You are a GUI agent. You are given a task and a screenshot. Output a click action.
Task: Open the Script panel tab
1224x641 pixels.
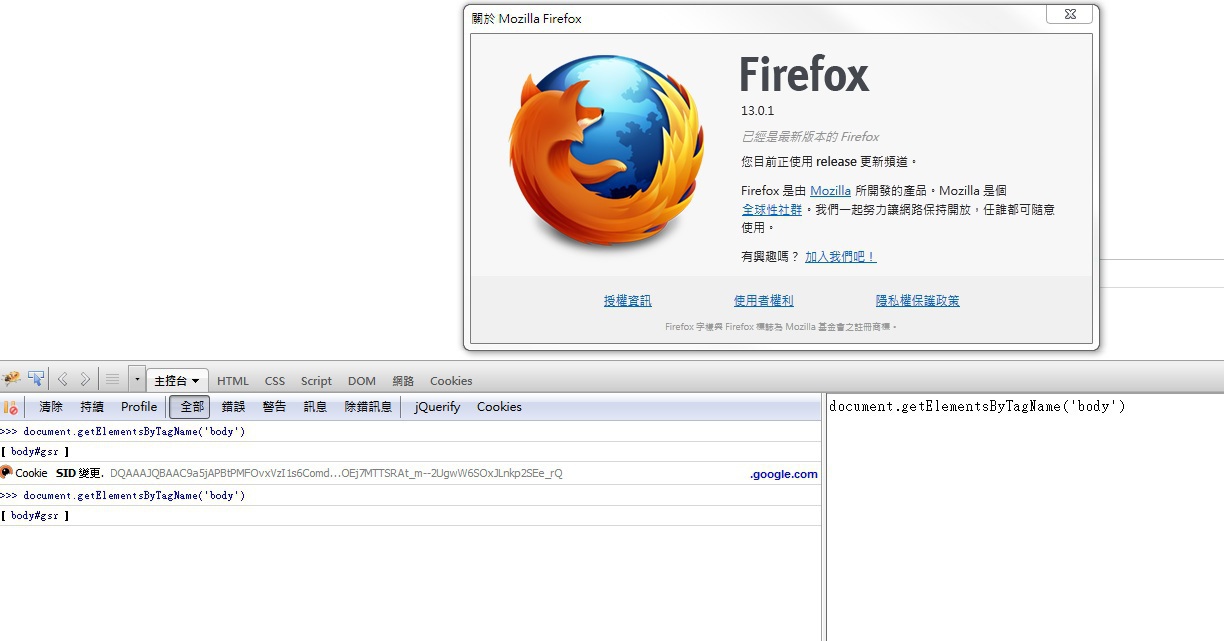point(316,381)
